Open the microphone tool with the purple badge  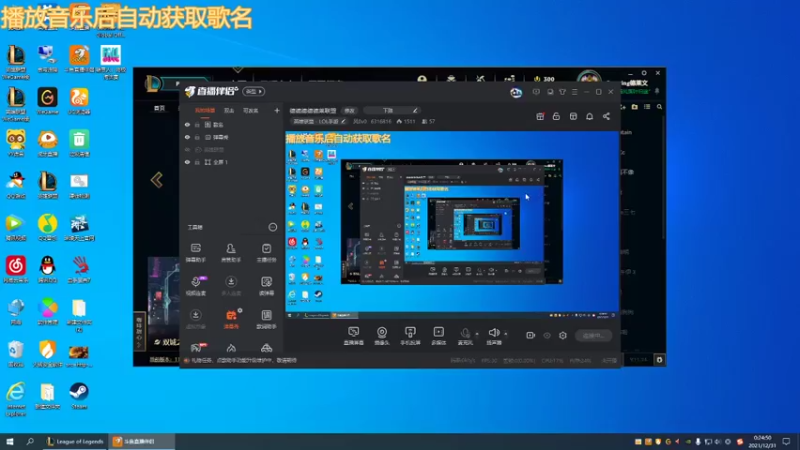196,286
